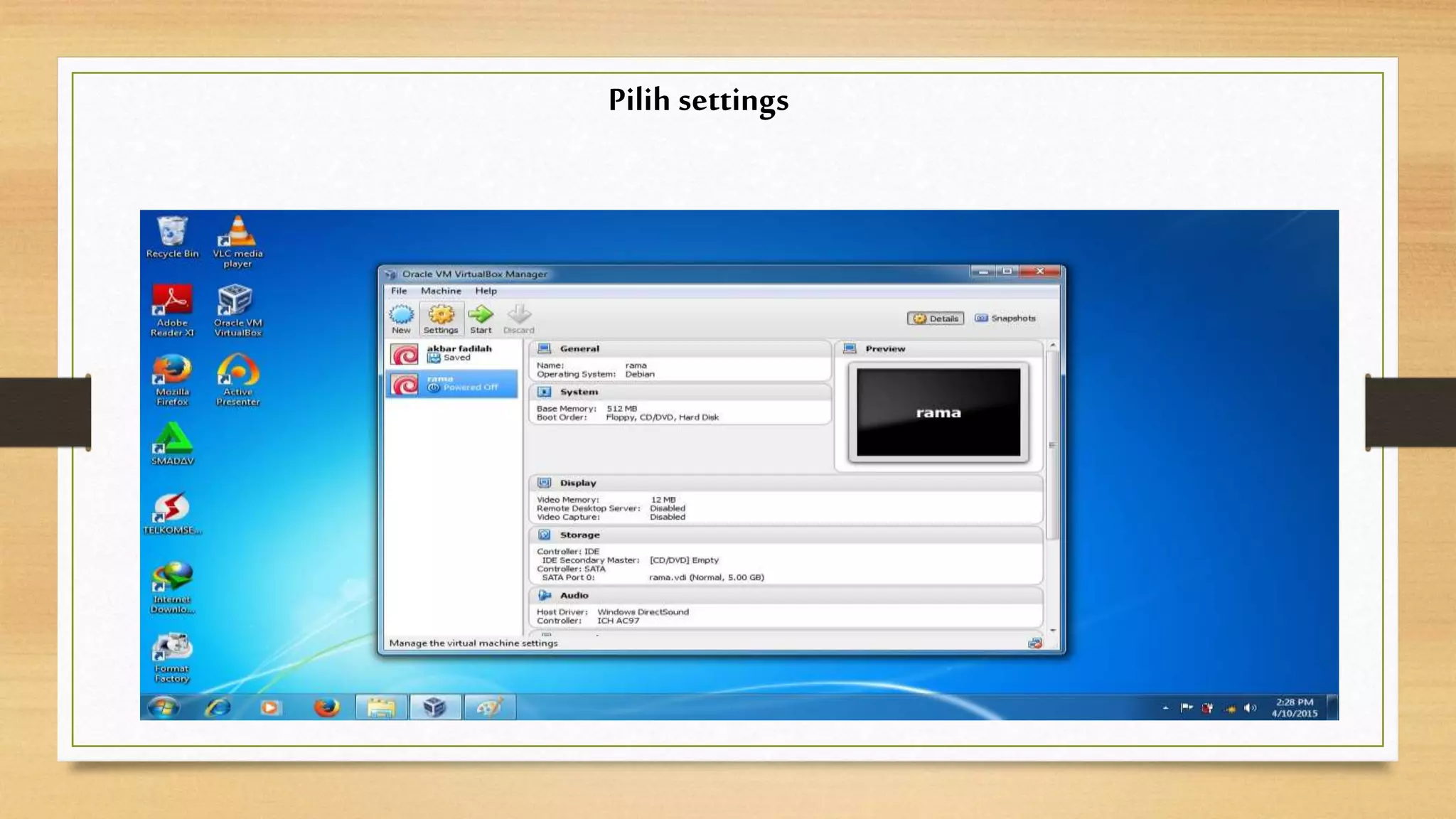Screen dimensions: 1456x819
Task: Click the volume speaker tray icon
Action: (x=1251, y=708)
